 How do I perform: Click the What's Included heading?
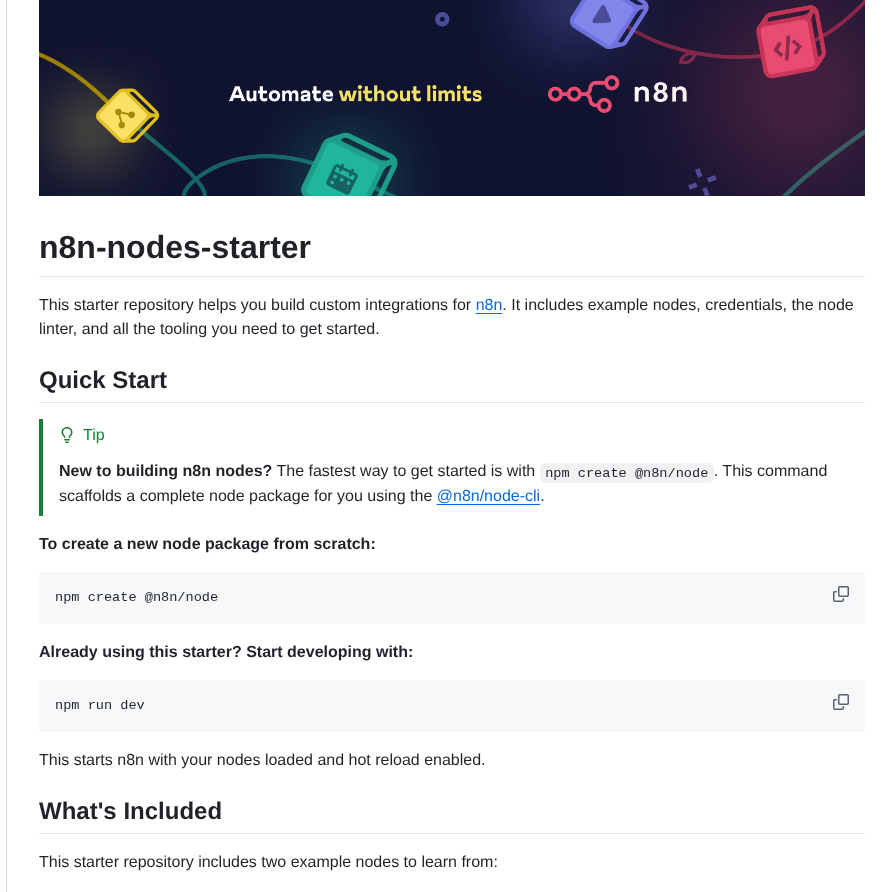point(130,811)
